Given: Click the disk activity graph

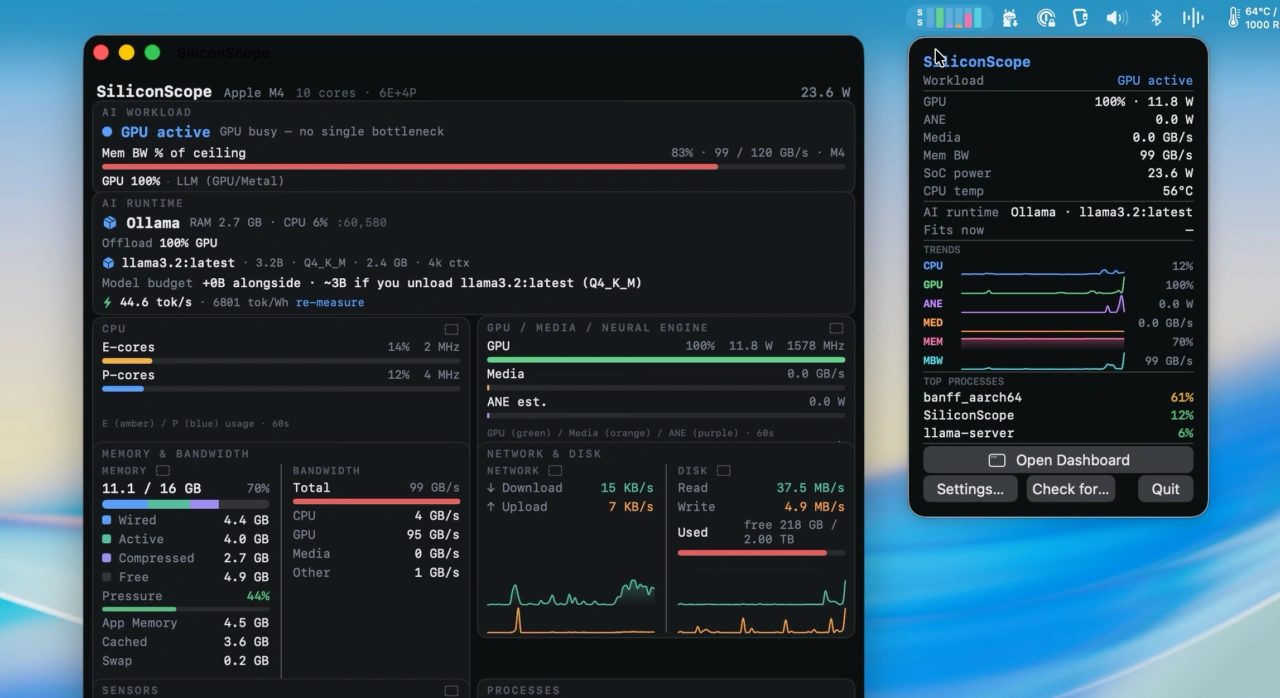Looking at the screenshot, I should point(761,605).
